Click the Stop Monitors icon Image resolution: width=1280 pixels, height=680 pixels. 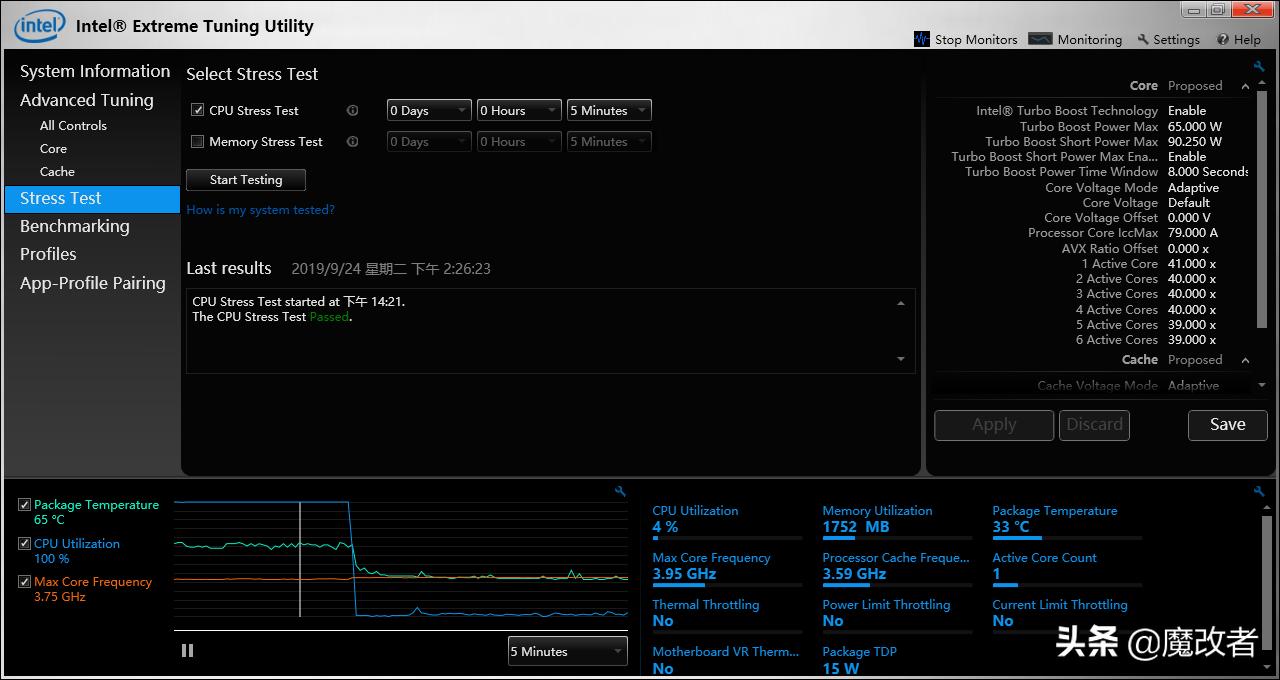(922, 39)
